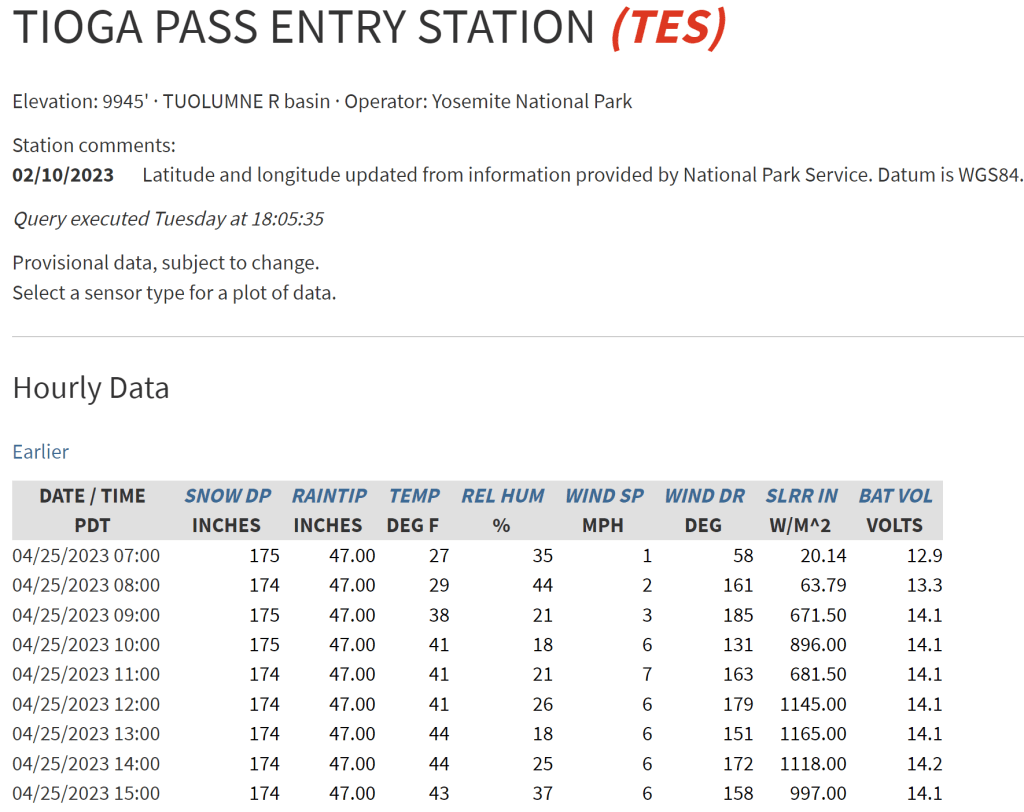Viewport: 1024px width, 812px height.
Task: Click the Hourly Data heading
Action: pyautogui.click(x=91, y=388)
